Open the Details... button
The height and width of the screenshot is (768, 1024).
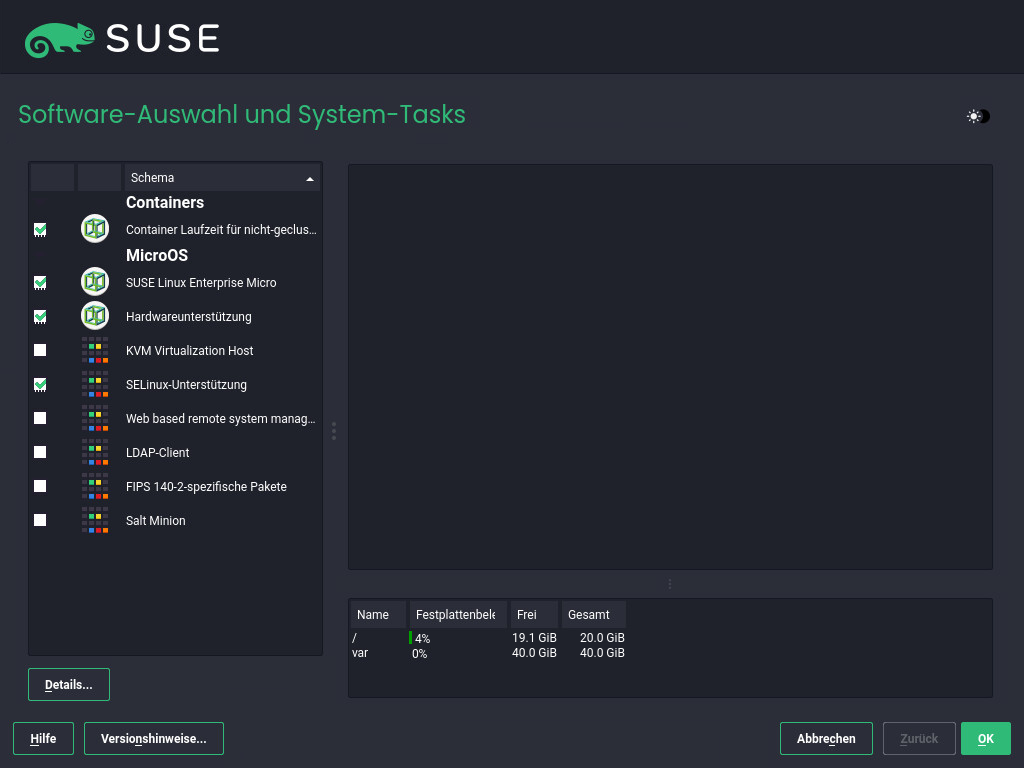click(x=69, y=684)
